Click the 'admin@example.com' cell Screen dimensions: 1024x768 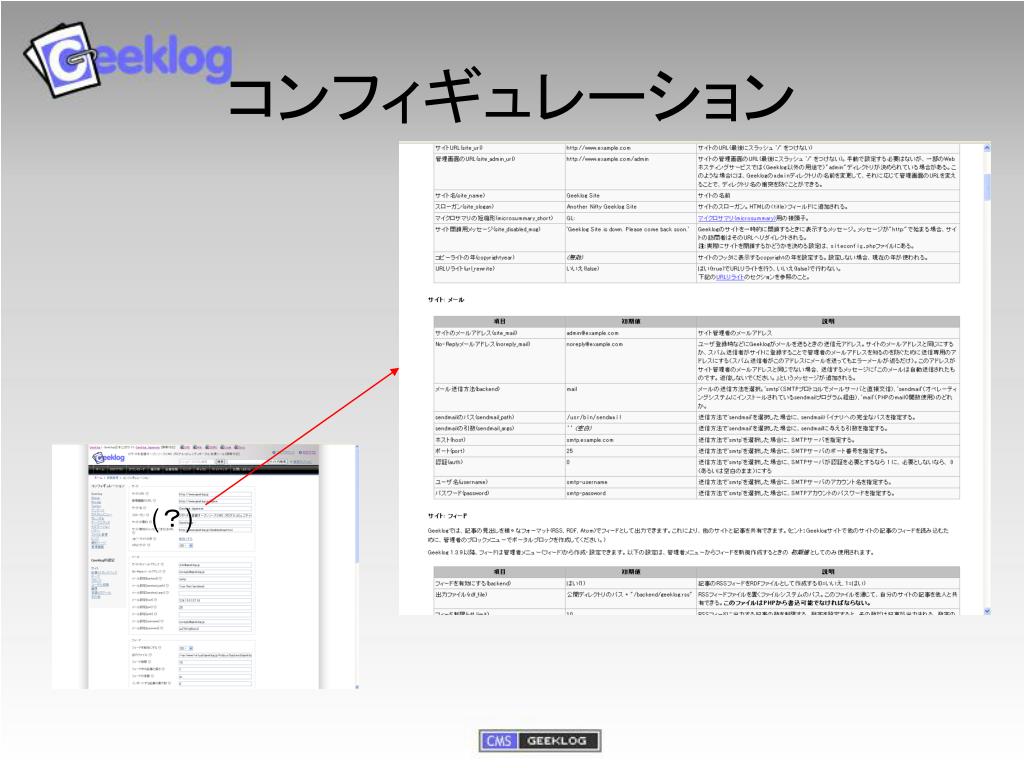pos(630,333)
